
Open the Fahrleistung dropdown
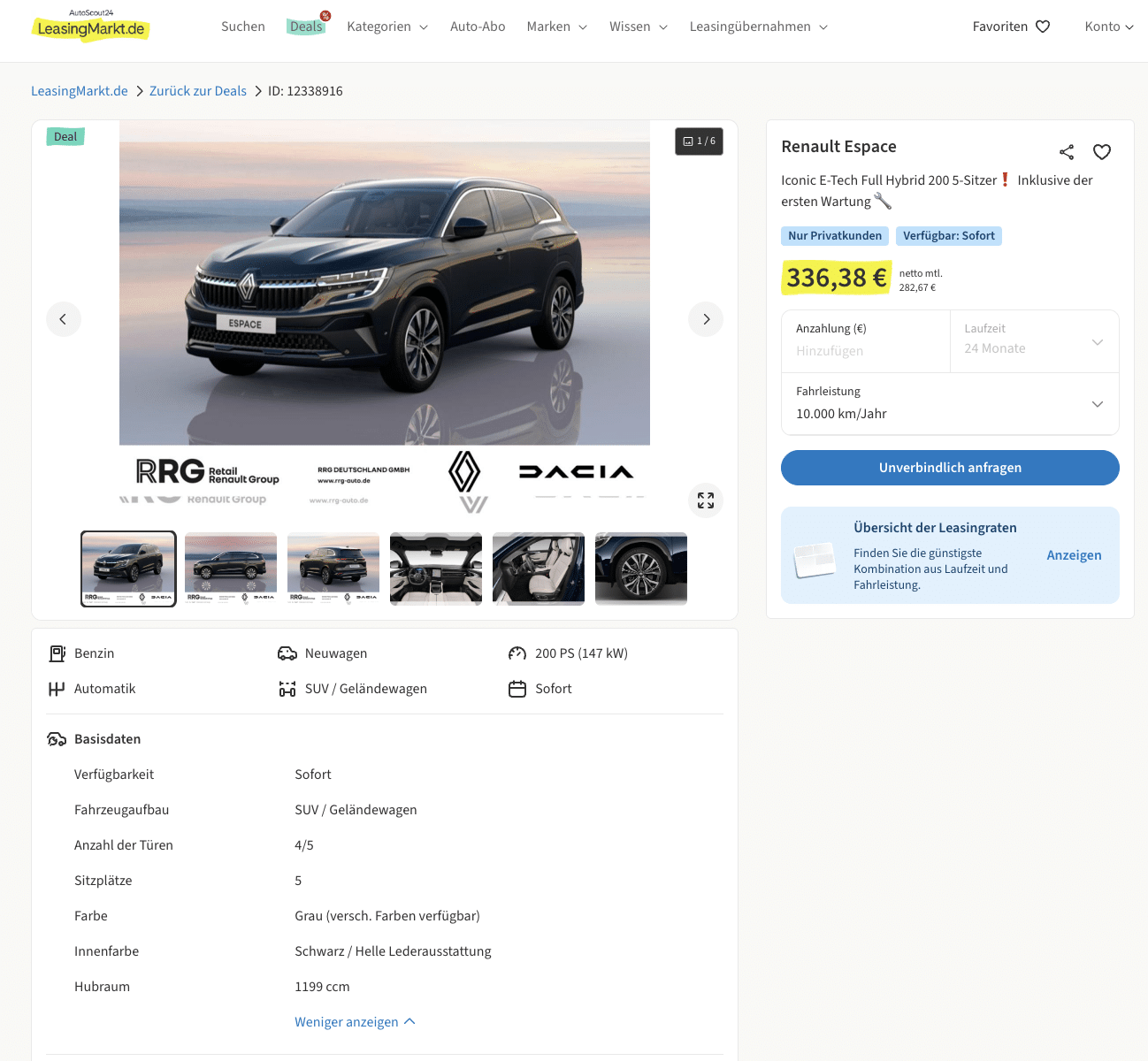click(950, 404)
